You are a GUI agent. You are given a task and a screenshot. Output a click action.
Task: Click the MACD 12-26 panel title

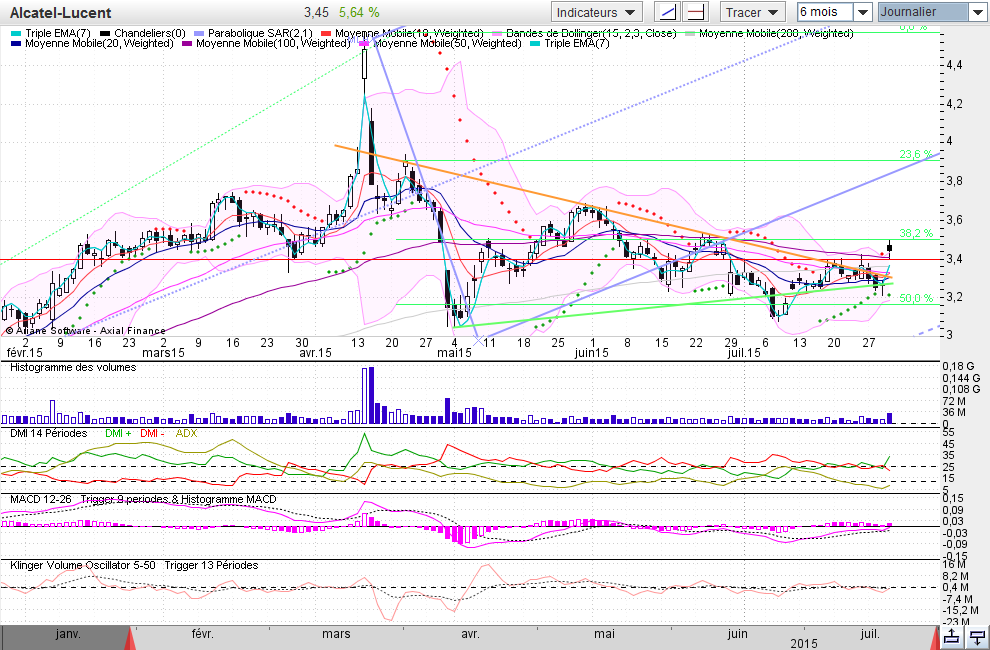[x=42, y=499]
